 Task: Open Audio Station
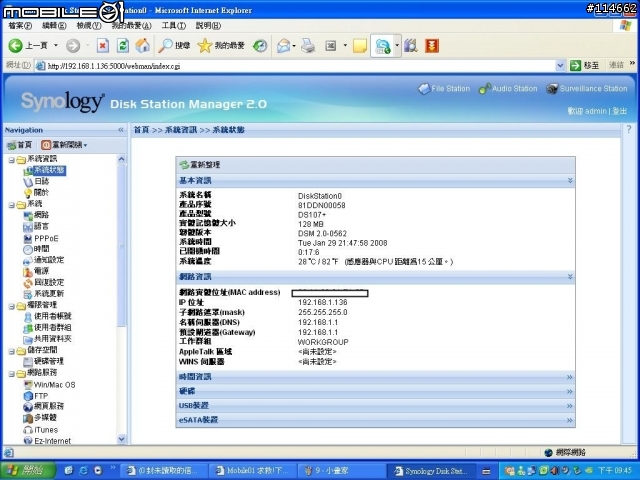tap(508, 89)
